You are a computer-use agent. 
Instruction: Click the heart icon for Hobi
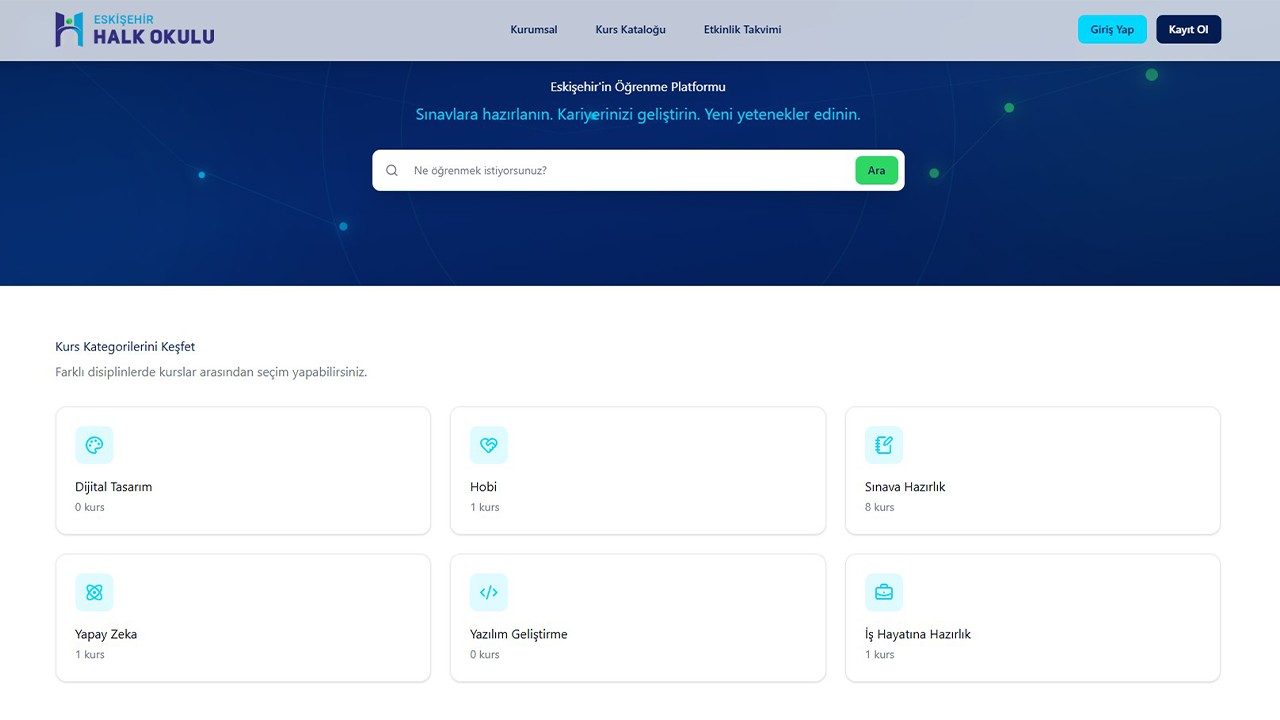489,446
